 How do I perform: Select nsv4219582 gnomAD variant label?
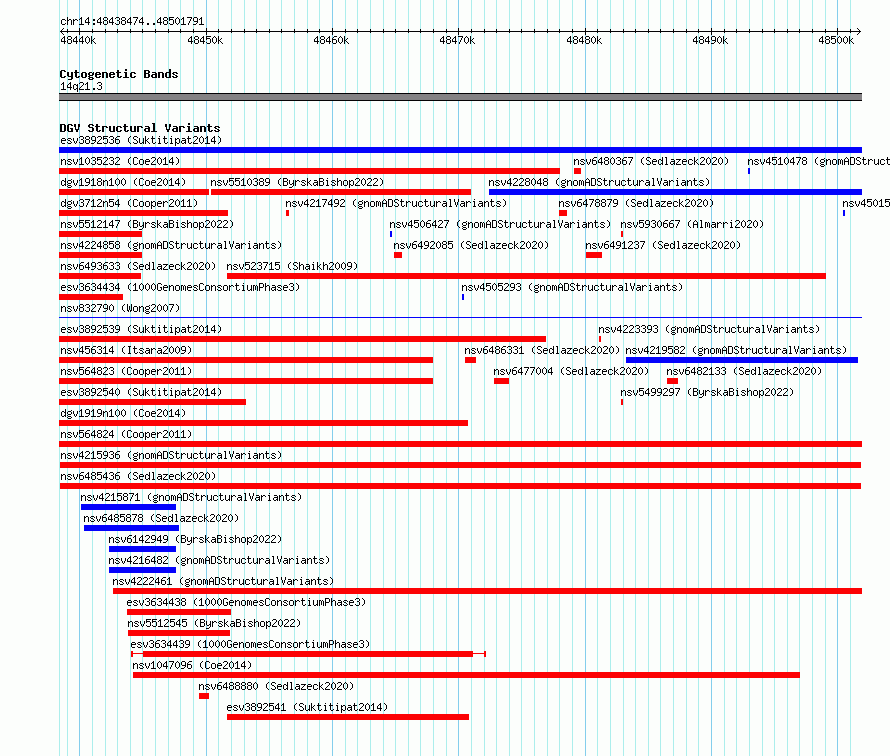736,350
